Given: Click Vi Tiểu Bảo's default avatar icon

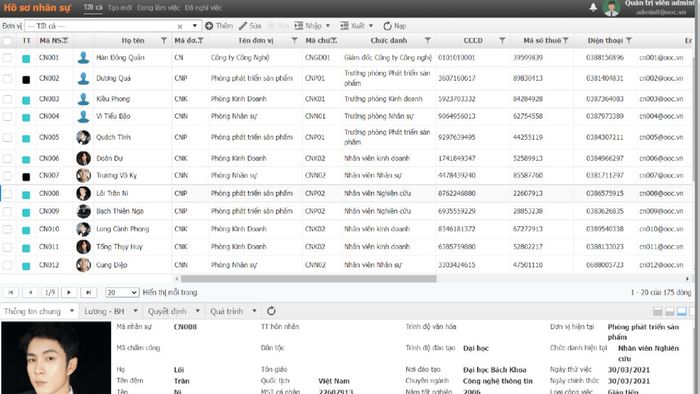Looking at the screenshot, I should [83, 116].
